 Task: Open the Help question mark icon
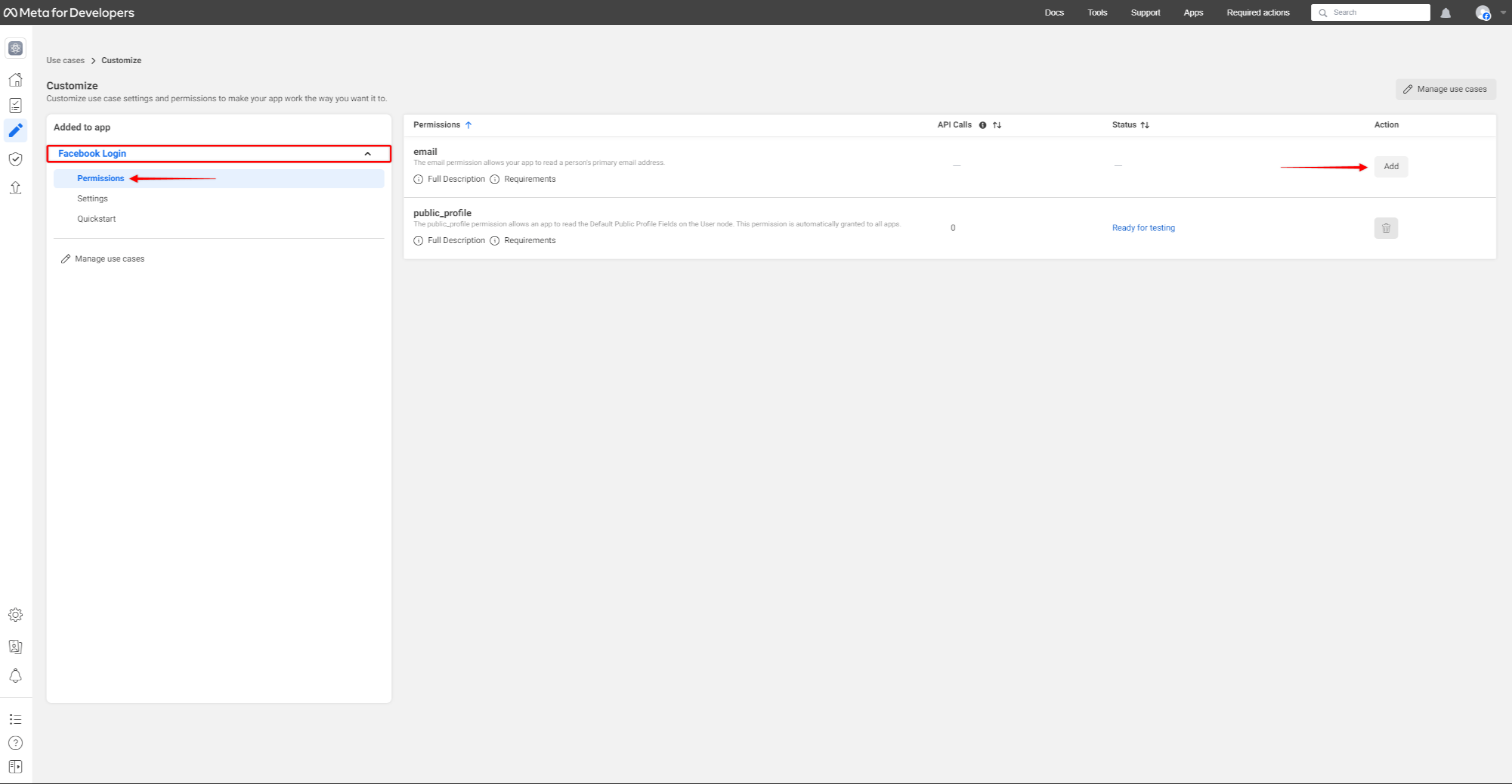(x=15, y=743)
